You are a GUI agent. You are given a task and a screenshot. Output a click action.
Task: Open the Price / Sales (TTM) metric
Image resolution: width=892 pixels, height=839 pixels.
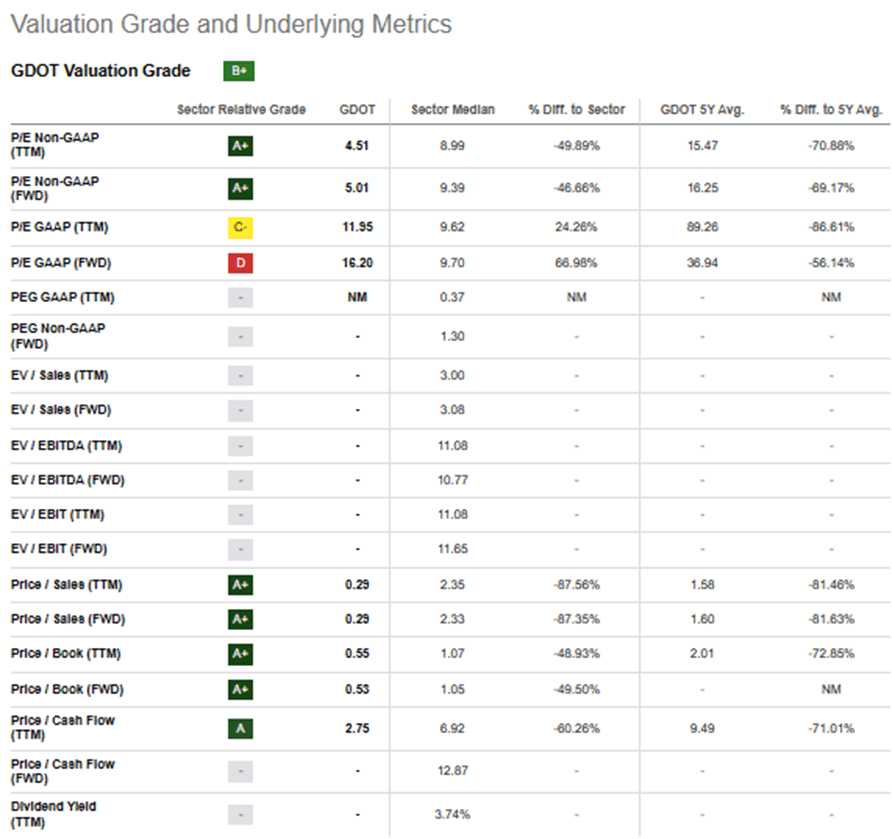tap(67, 585)
